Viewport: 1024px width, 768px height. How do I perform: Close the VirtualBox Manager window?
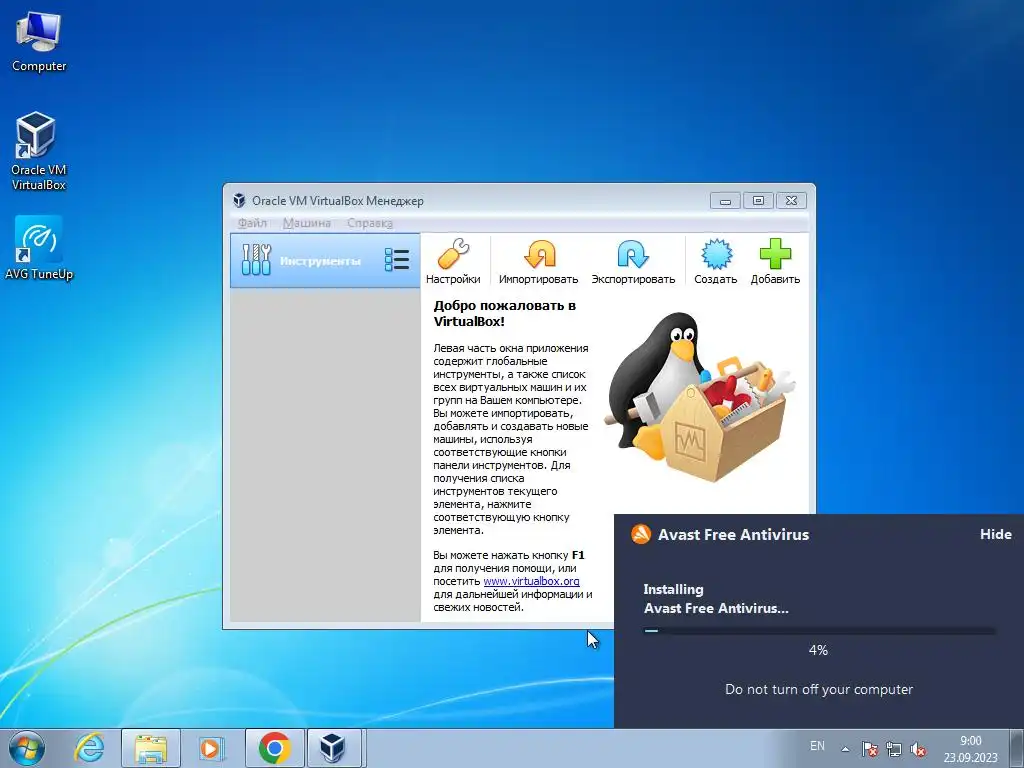pyautogui.click(x=792, y=200)
